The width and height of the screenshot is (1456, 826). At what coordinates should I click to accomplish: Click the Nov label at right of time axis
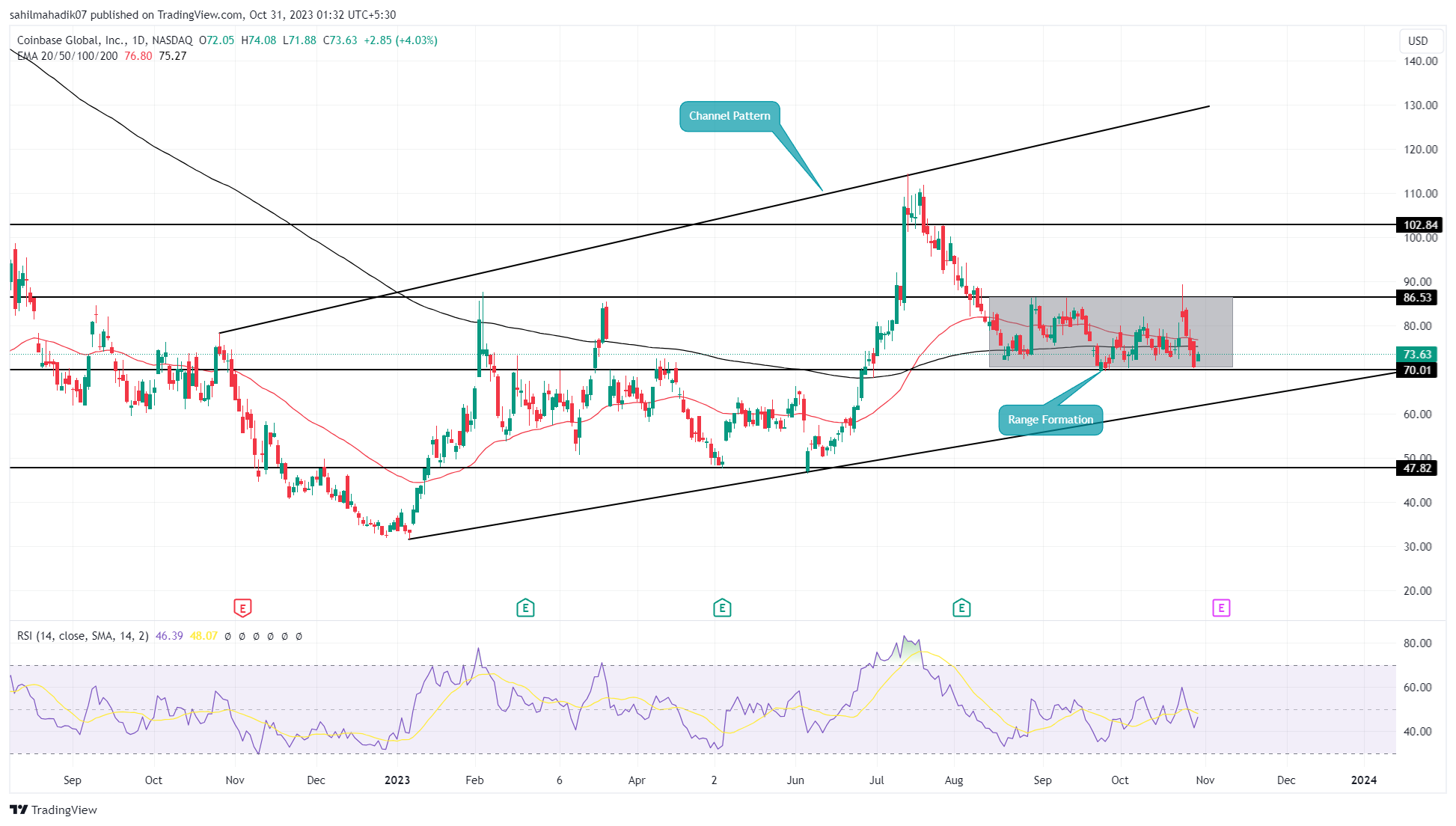click(x=1205, y=780)
